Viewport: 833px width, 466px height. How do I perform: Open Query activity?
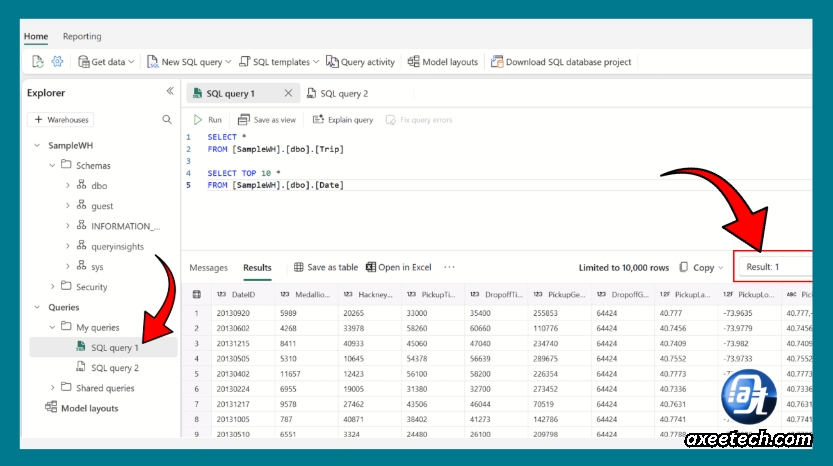[x=361, y=62]
